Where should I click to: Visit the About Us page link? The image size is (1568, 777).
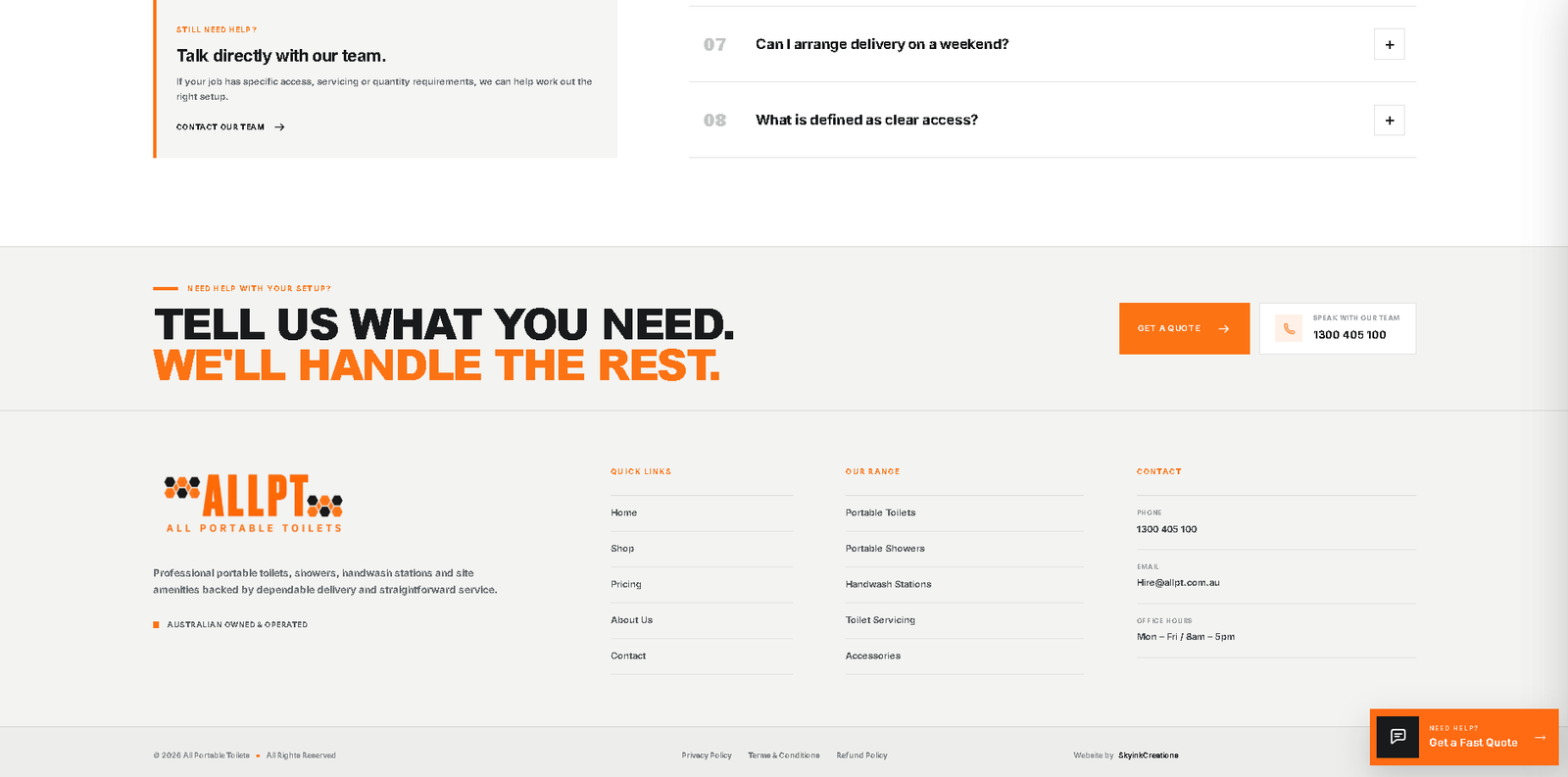(x=632, y=620)
